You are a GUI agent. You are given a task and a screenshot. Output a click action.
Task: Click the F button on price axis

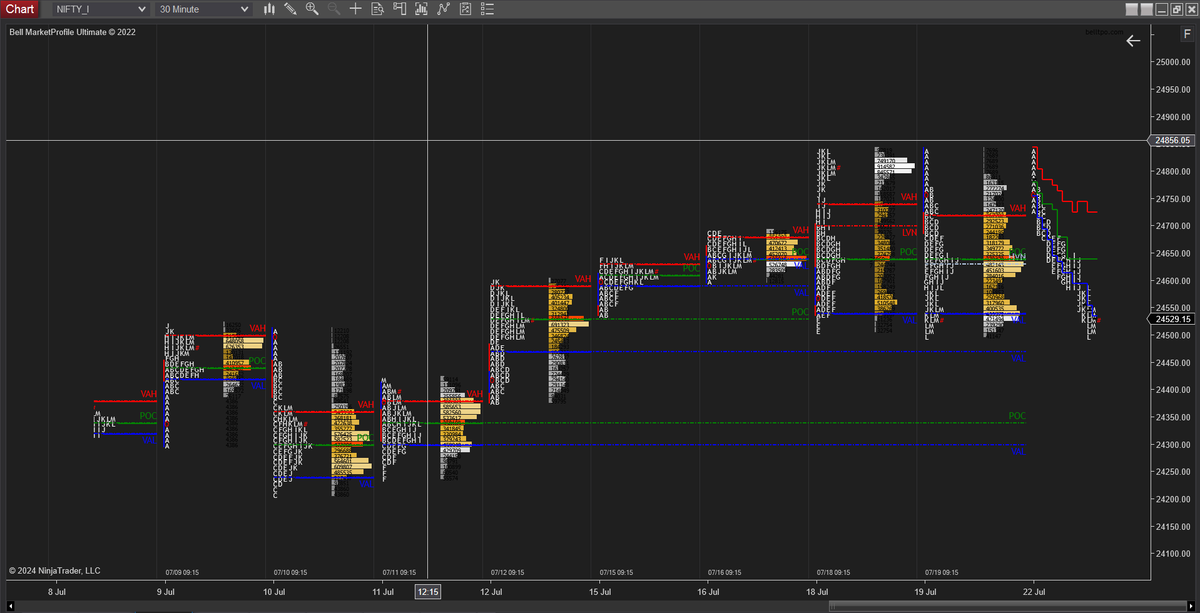pyautogui.click(x=1186, y=33)
